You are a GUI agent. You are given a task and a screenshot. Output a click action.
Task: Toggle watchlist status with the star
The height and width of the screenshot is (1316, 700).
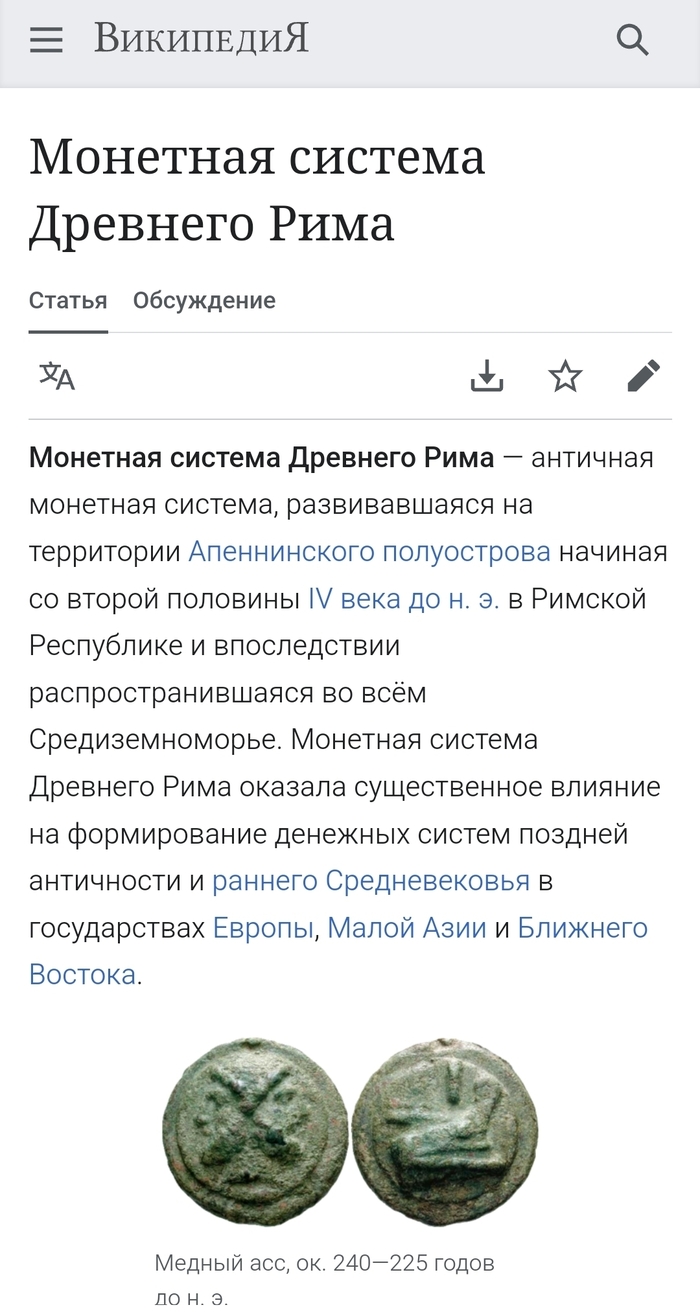(565, 377)
